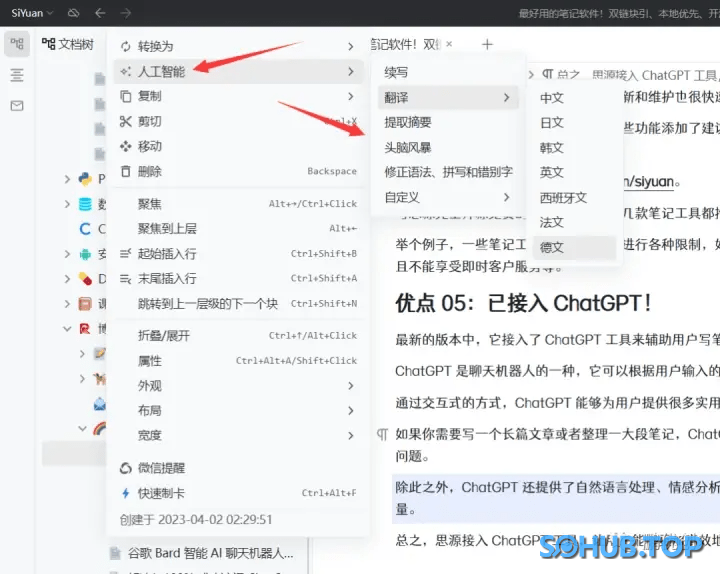This screenshot has height=574, width=720.
Task: Select 聚焦到上层 menu entry
Action: [237, 228]
